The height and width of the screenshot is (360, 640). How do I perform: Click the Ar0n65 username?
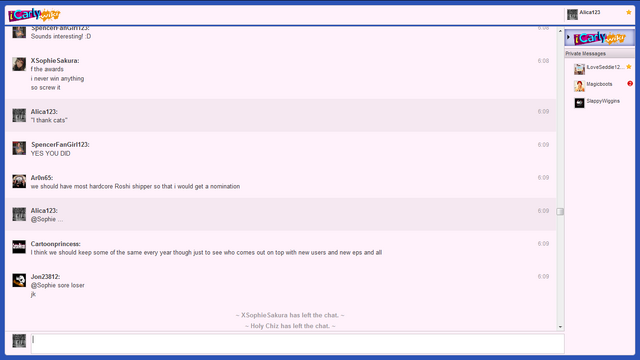click(x=42, y=178)
